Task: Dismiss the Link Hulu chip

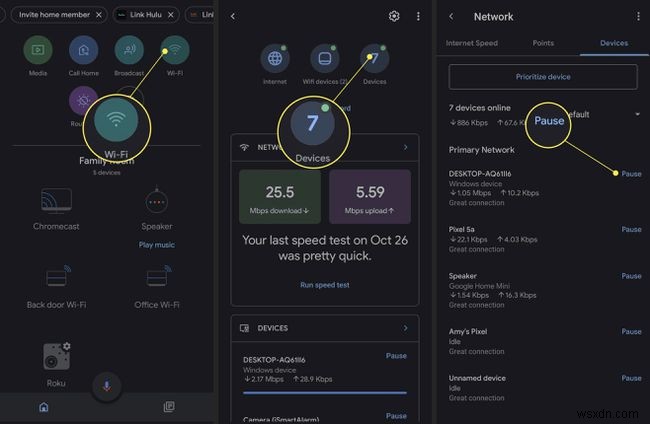Action: (171, 15)
